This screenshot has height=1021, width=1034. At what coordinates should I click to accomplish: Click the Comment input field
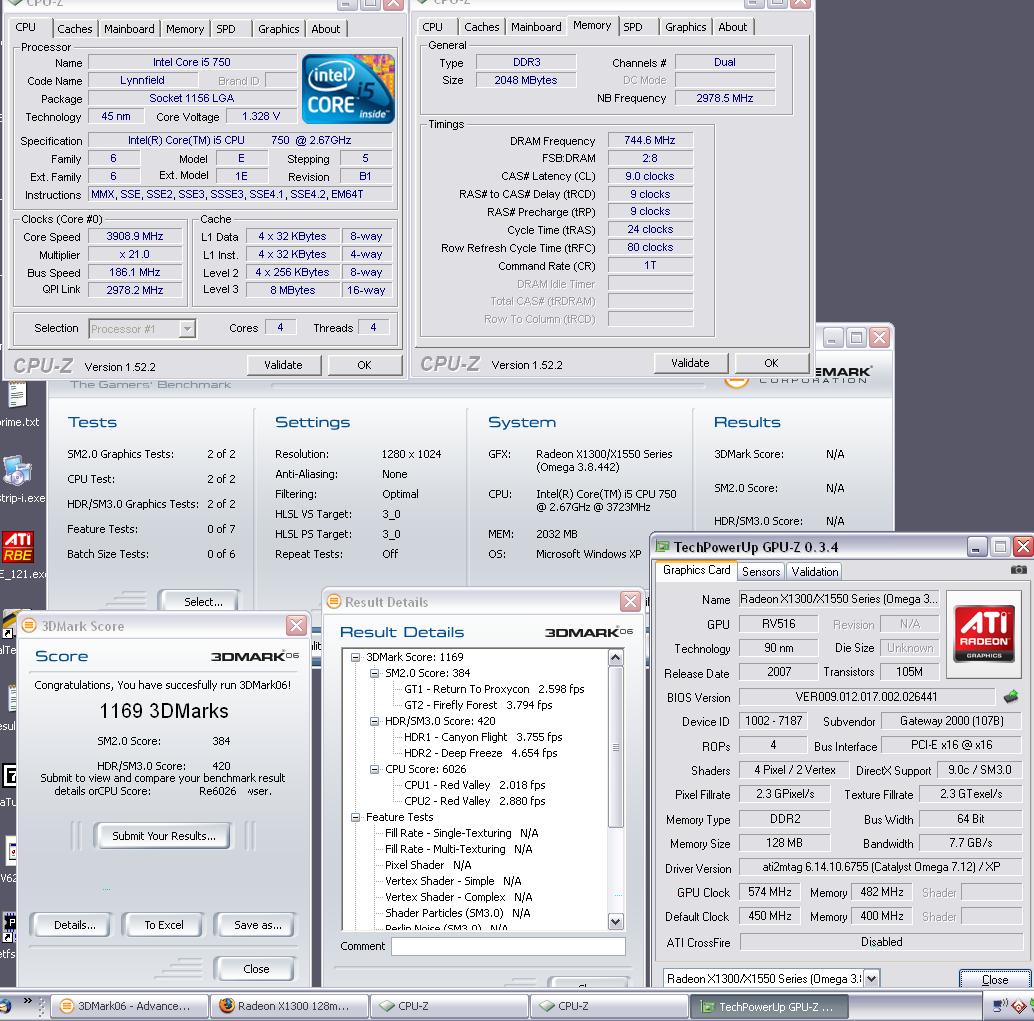click(x=508, y=946)
